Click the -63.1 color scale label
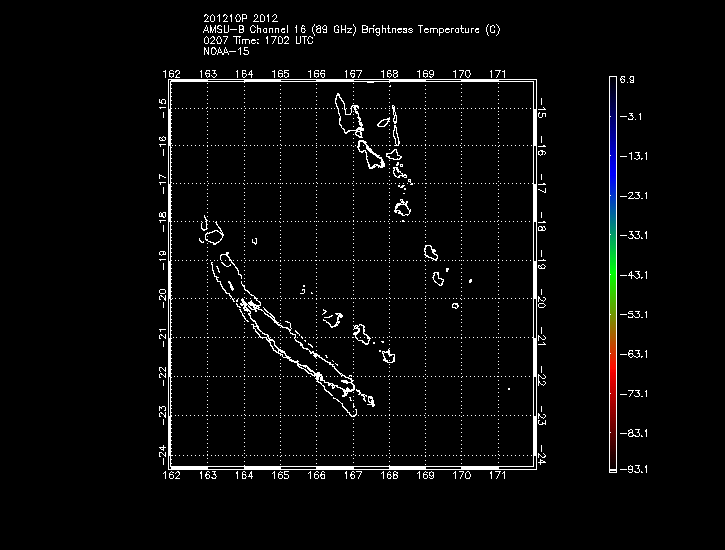The width and height of the screenshot is (725, 550). click(x=634, y=354)
